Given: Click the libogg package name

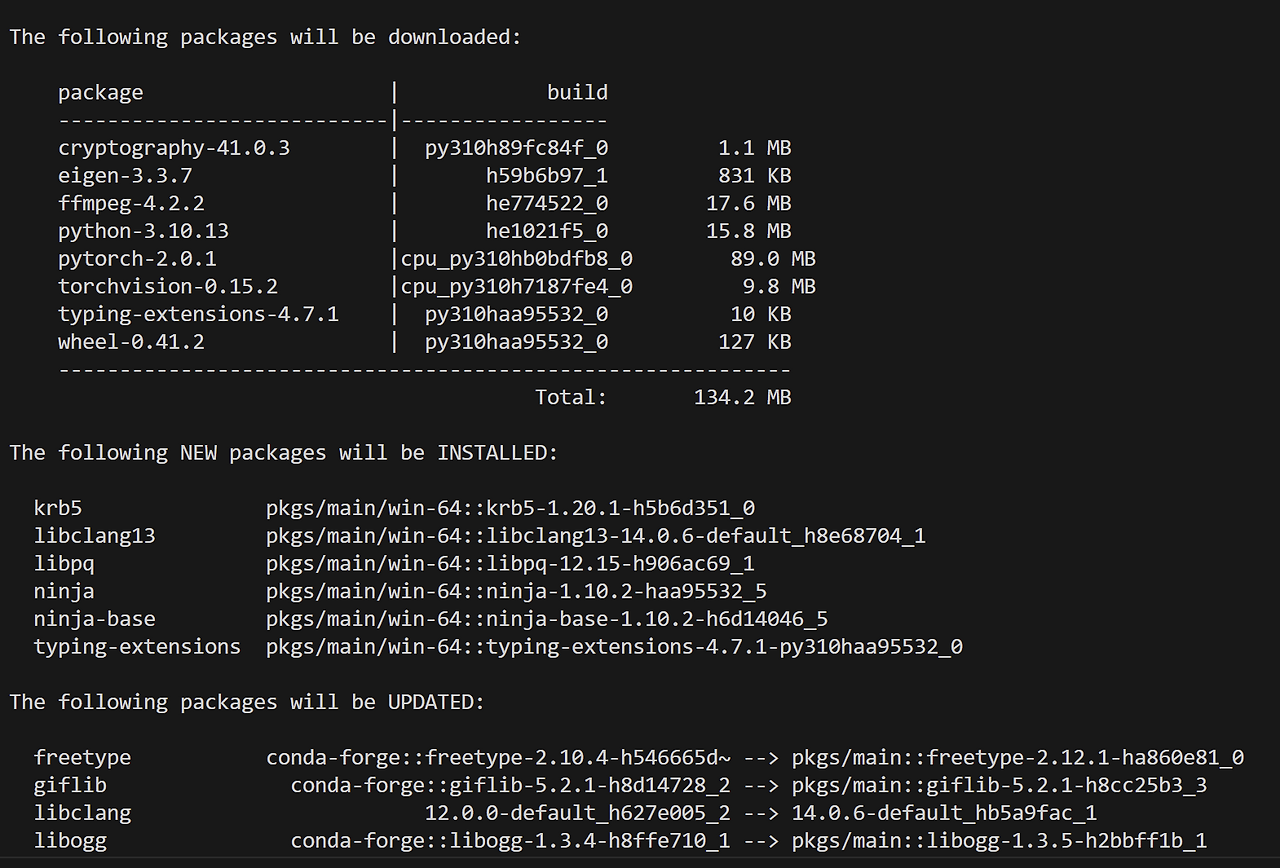Looking at the screenshot, I should pos(70,841).
